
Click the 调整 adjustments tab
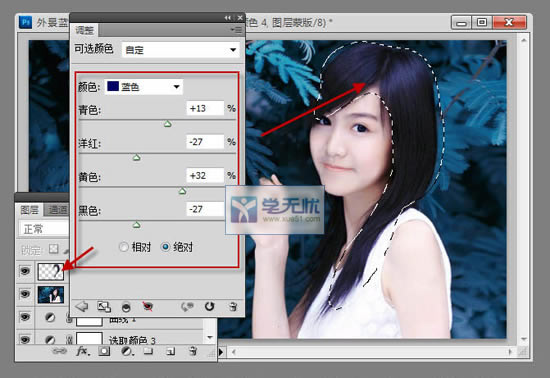tap(85, 30)
